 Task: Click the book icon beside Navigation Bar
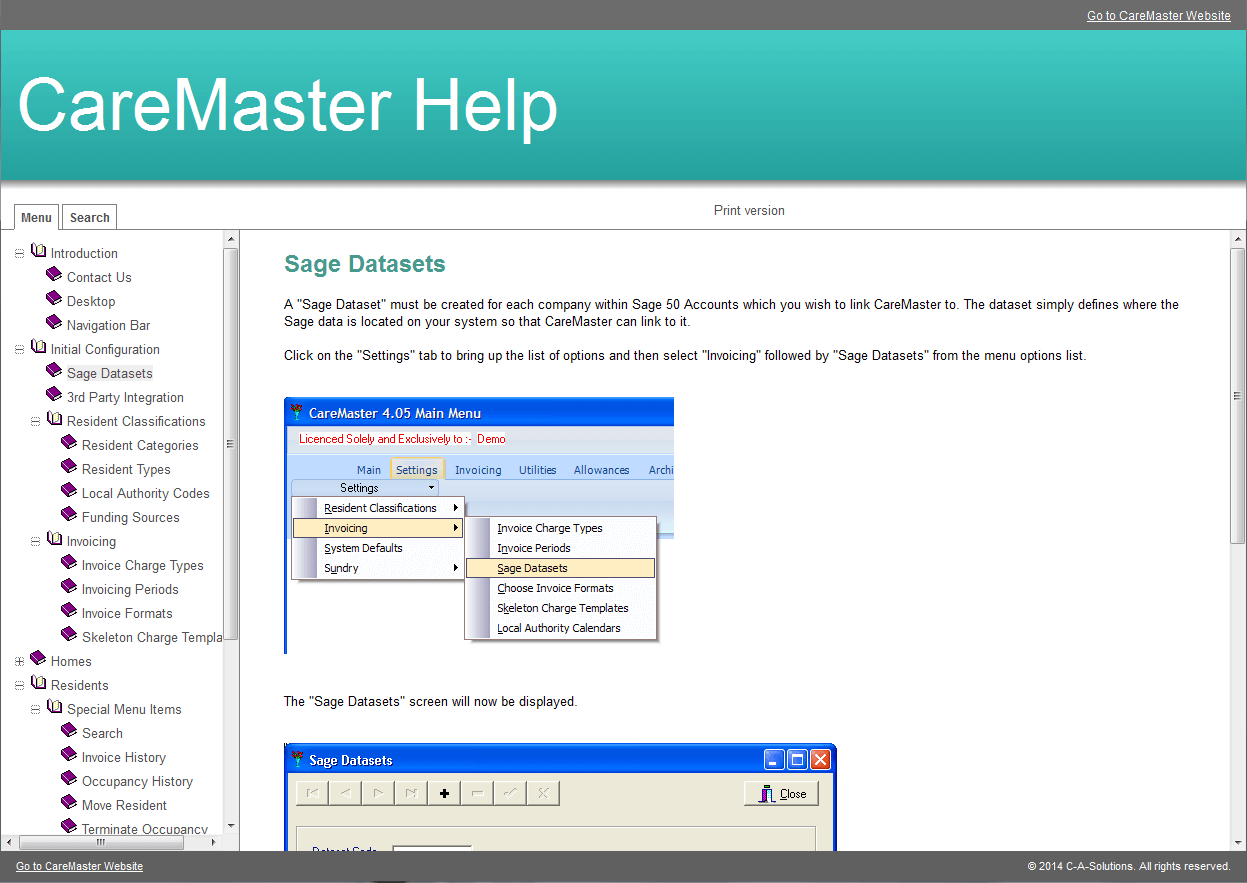coord(54,323)
